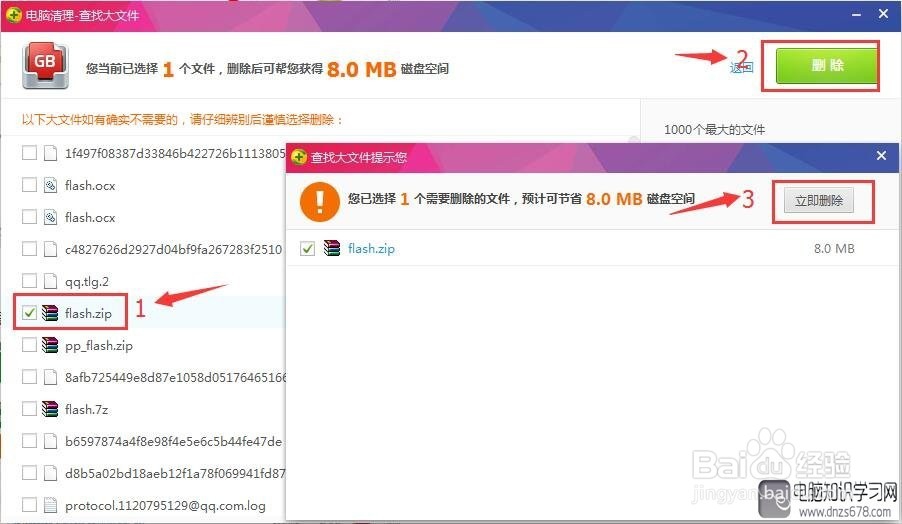Screen dimensions: 902x524
Task: Click the 立即删除 button in the prompt dialog
Action: pyautogui.click(x=819, y=201)
